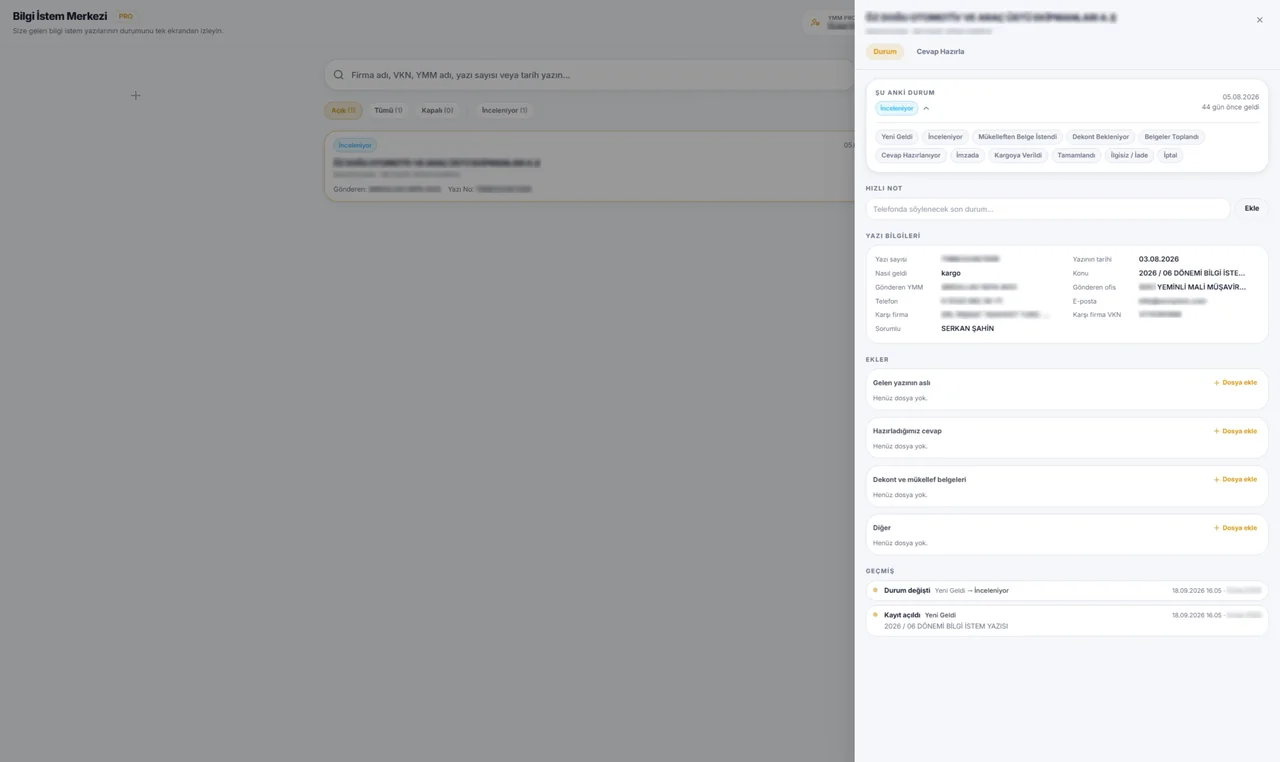This screenshot has height=762, width=1280.
Task: Open the Durum değişti history entry
Action: click(x=1067, y=591)
